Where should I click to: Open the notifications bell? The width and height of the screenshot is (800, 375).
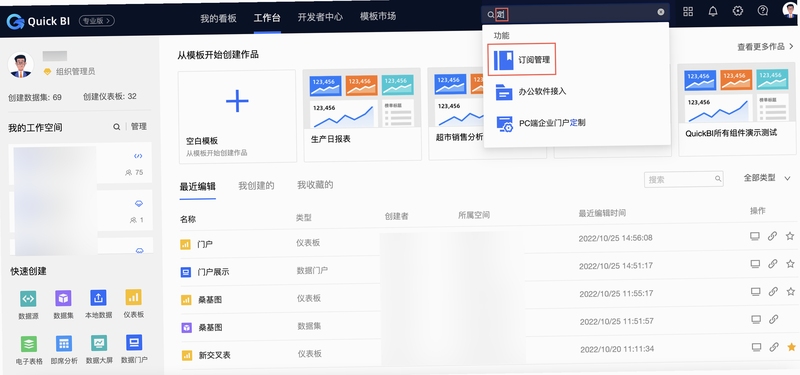pyautogui.click(x=713, y=11)
